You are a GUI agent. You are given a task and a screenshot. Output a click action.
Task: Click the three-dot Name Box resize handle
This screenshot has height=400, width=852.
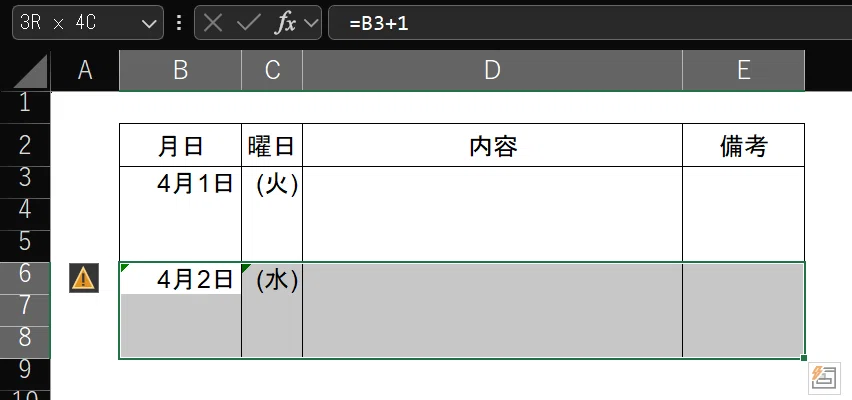[179, 23]
